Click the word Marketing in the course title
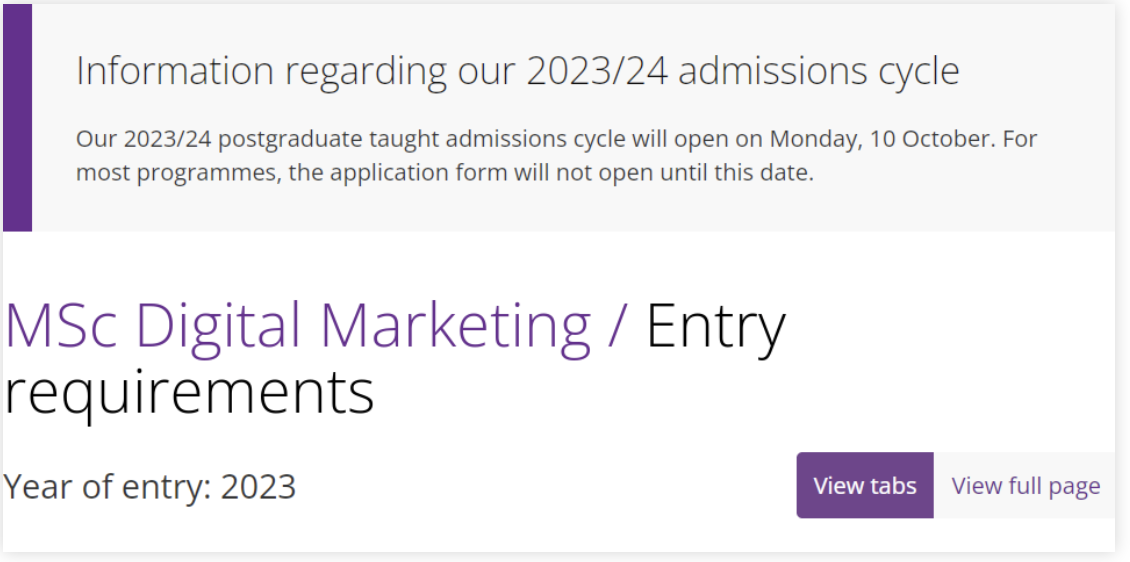 click(456, 326)
